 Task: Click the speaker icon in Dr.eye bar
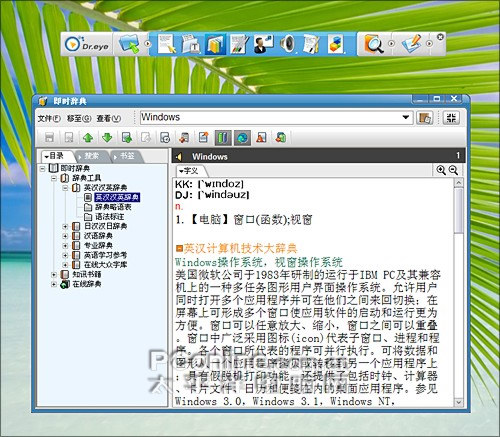[287, 44]
